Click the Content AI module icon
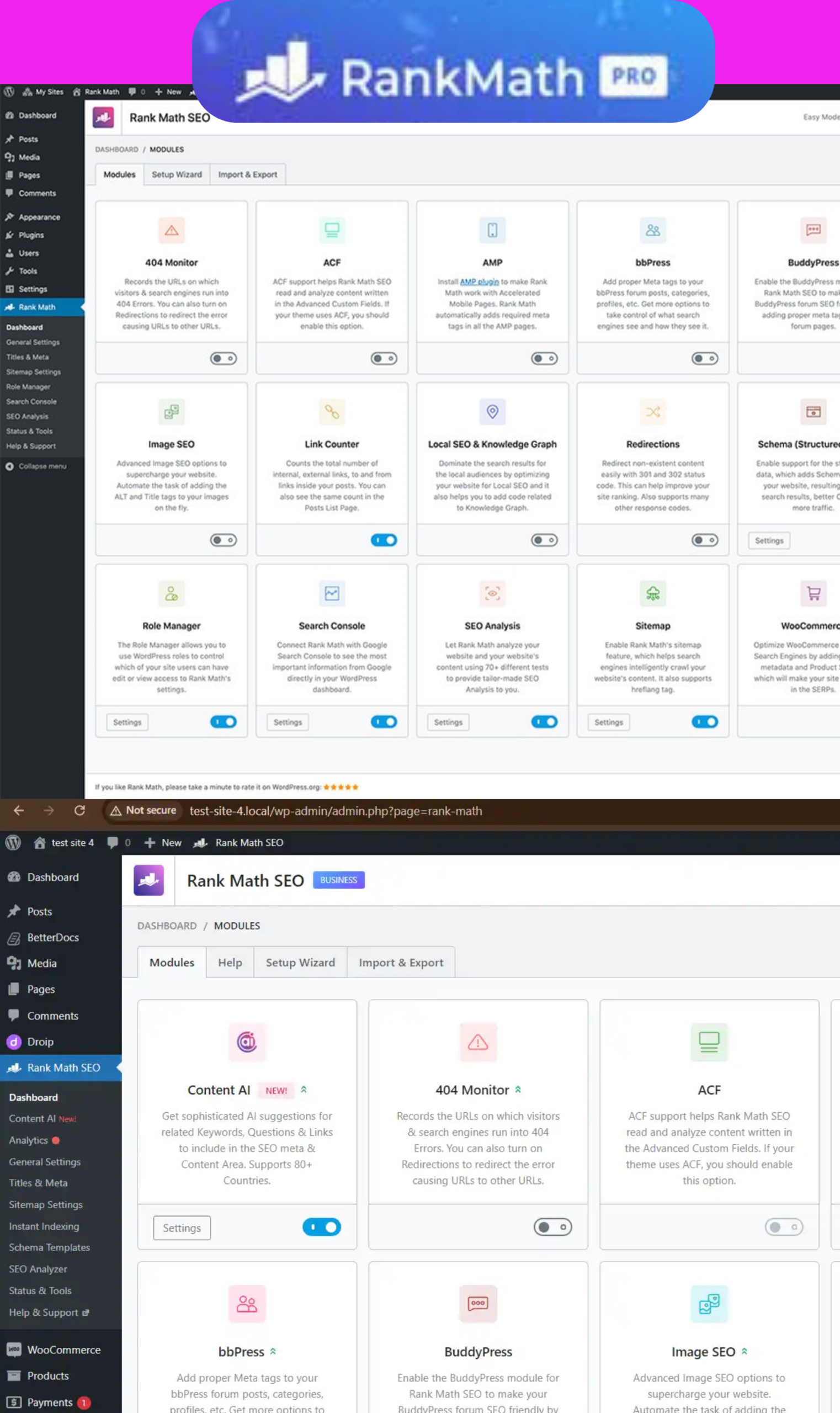The height and width of the screenshot is (1413, 840). [247, 1042]
